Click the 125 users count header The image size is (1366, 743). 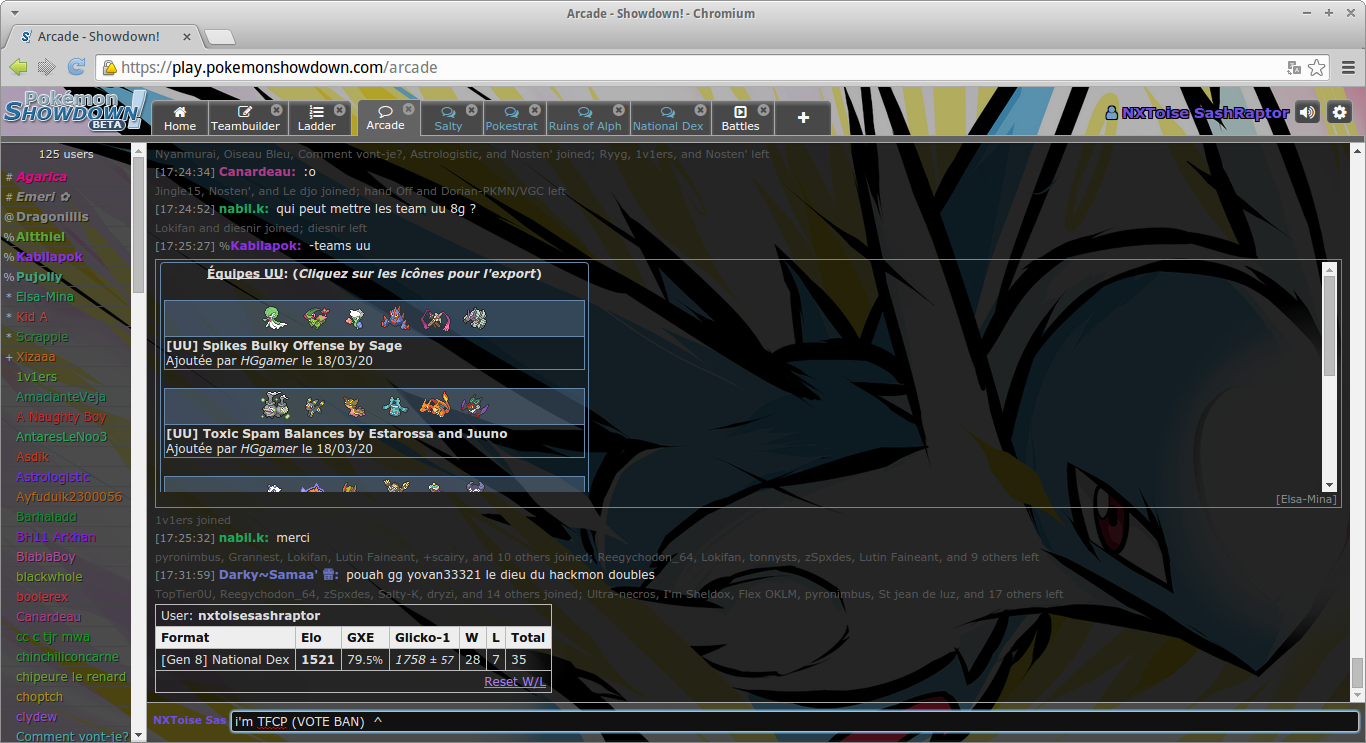[66, 154]
